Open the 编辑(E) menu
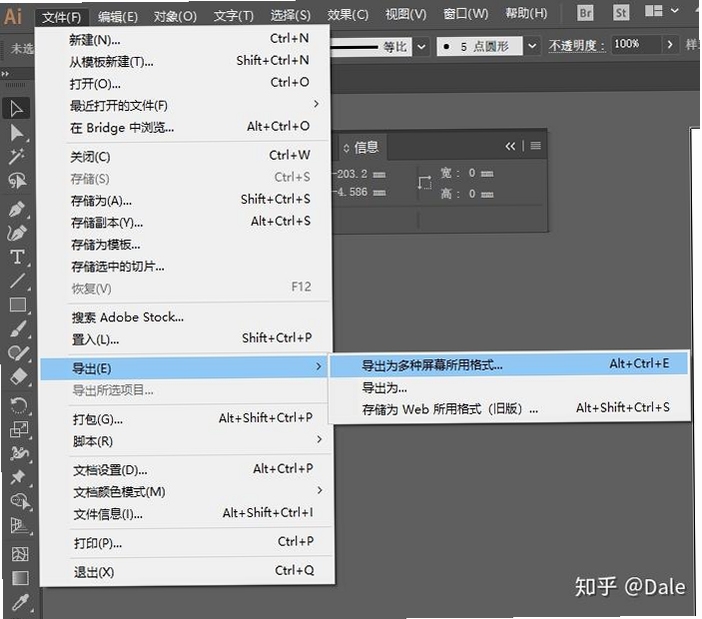The width and height of the screenshot is (702, 619). [x=118, y=17]
